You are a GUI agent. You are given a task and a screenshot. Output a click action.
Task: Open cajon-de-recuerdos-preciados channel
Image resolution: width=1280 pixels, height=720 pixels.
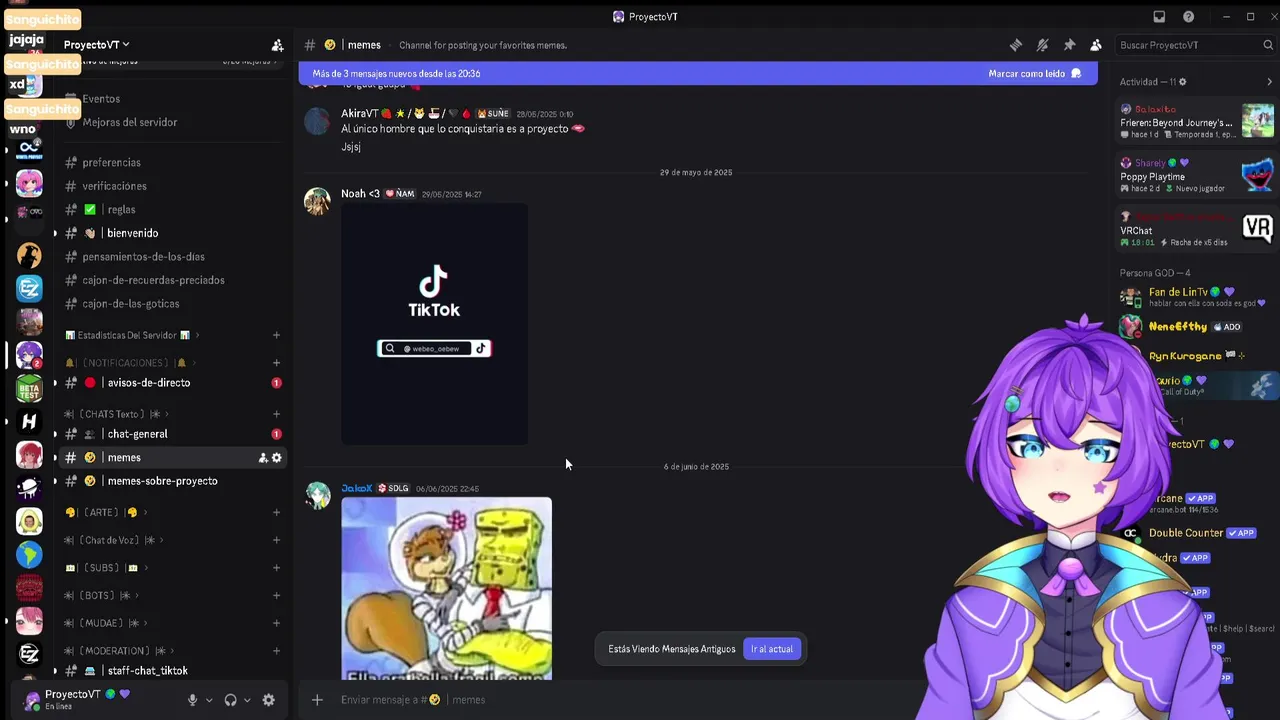[x=153, y=281]
